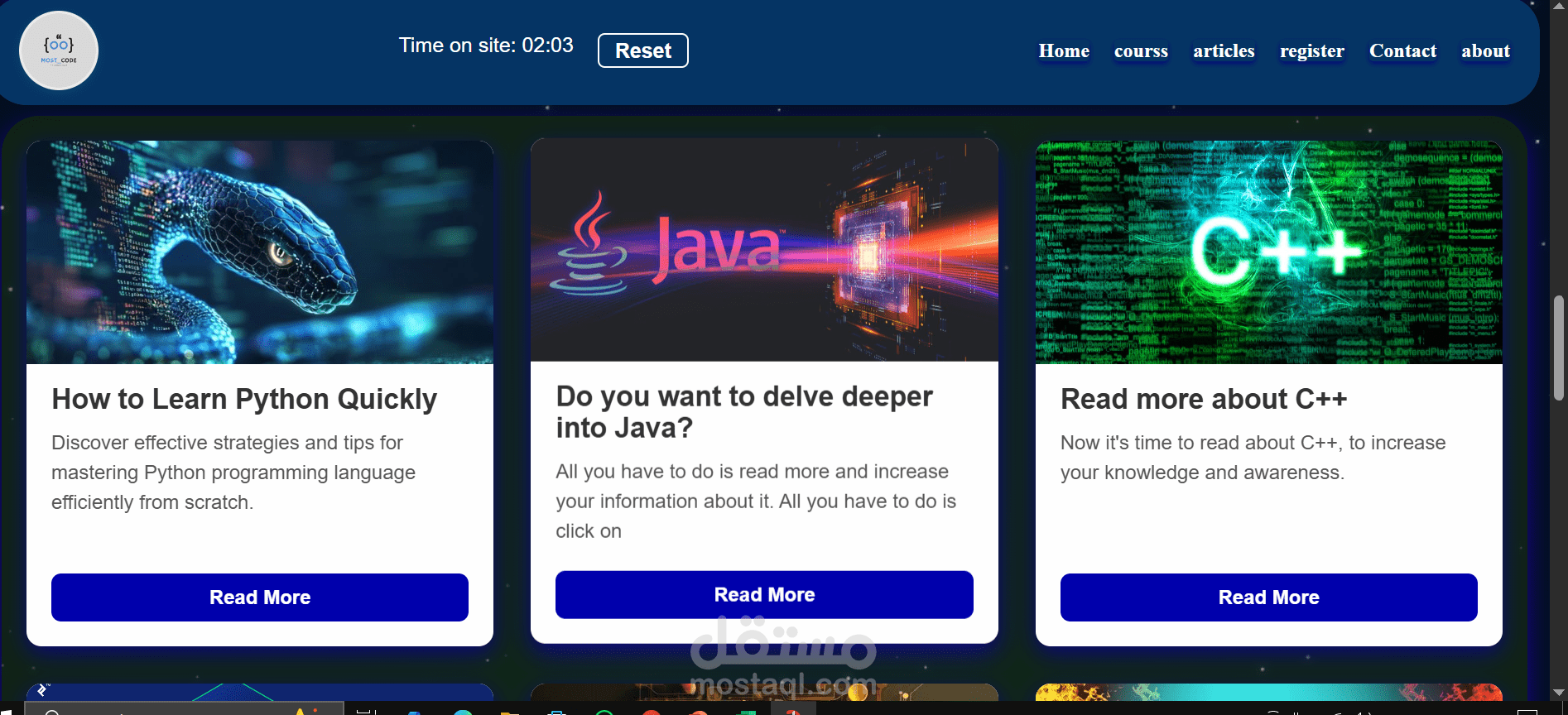The width and height of the screenshot is (1568, 715).
Task: Open the register nav link
Action: tap(1312, 51)
